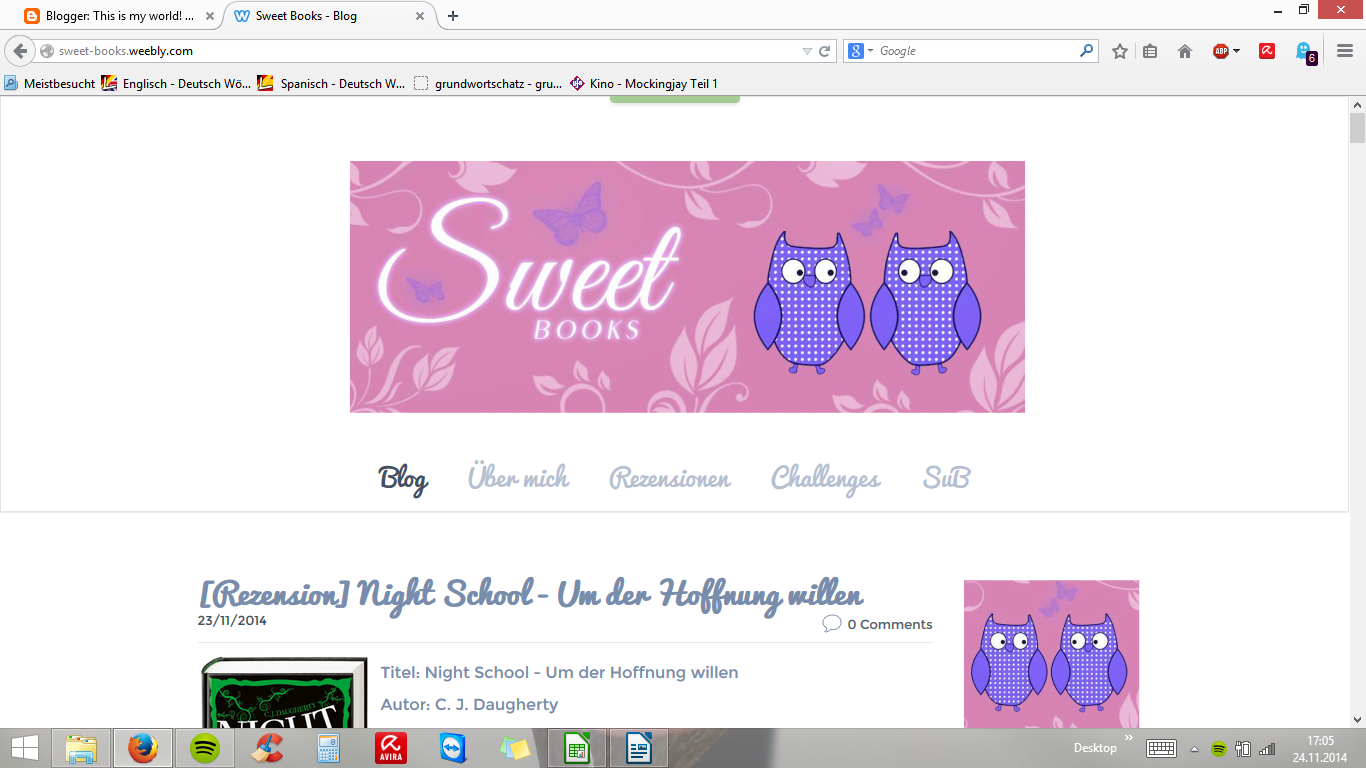The height and width of the screenshot is (768, 1366).
Task: Open Avira from taskbar
Action: click(390, 748)
